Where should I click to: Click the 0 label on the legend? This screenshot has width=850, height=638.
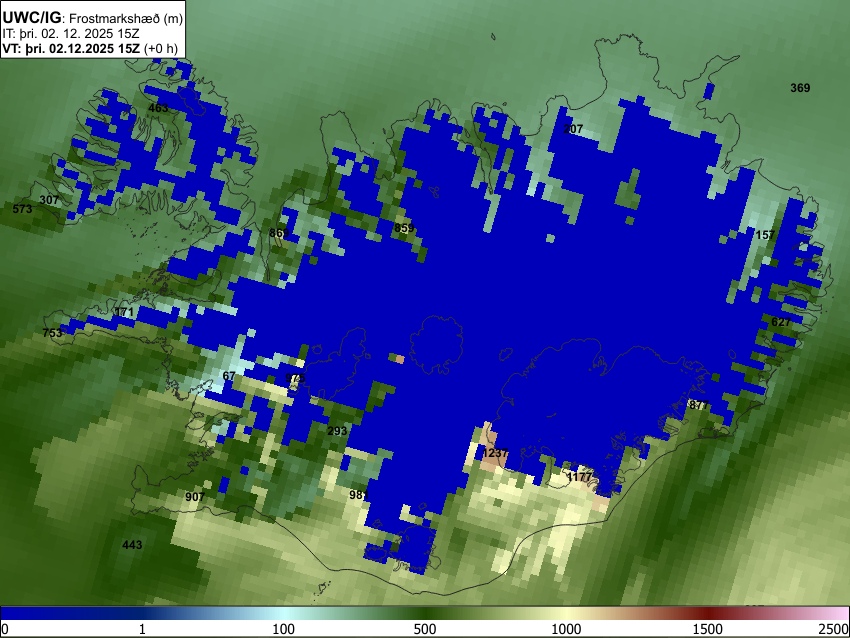tap(5, 629)
